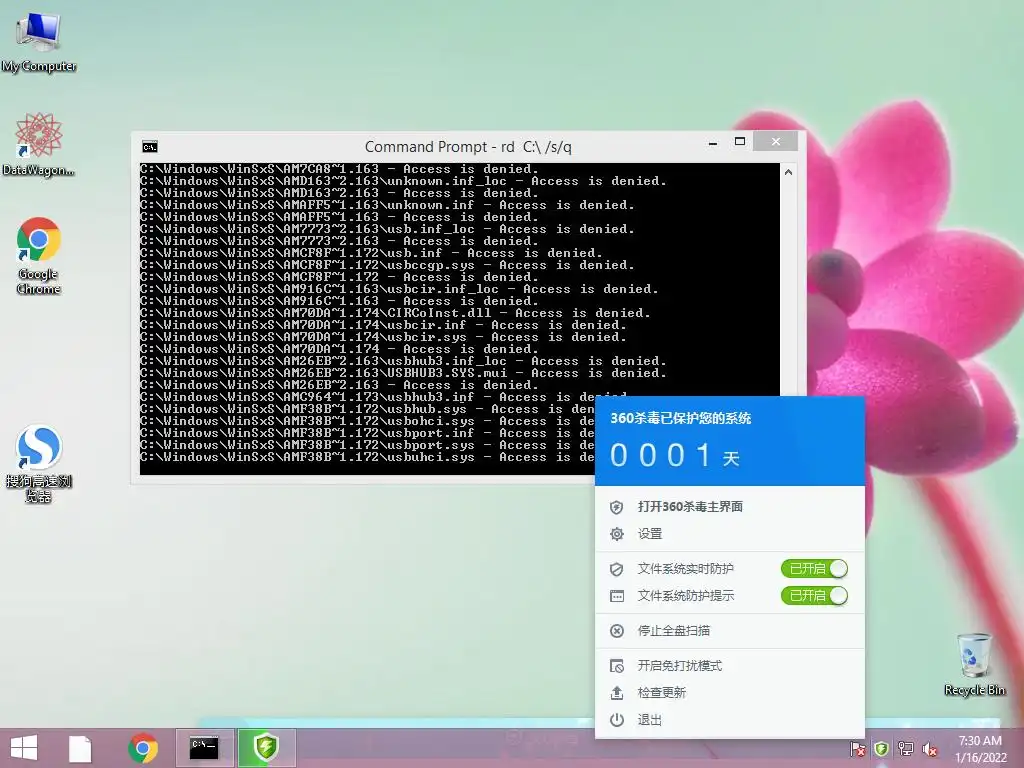Click the muted volume tray icon
The height and width of the screenshot is (768, 1024).
[930, 748]
